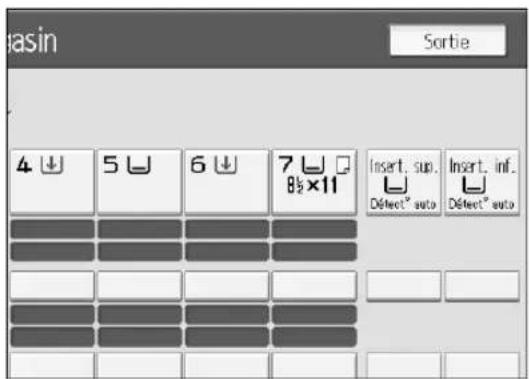
Task: Select tray 5 button
Action: click(x=140, y=182)
